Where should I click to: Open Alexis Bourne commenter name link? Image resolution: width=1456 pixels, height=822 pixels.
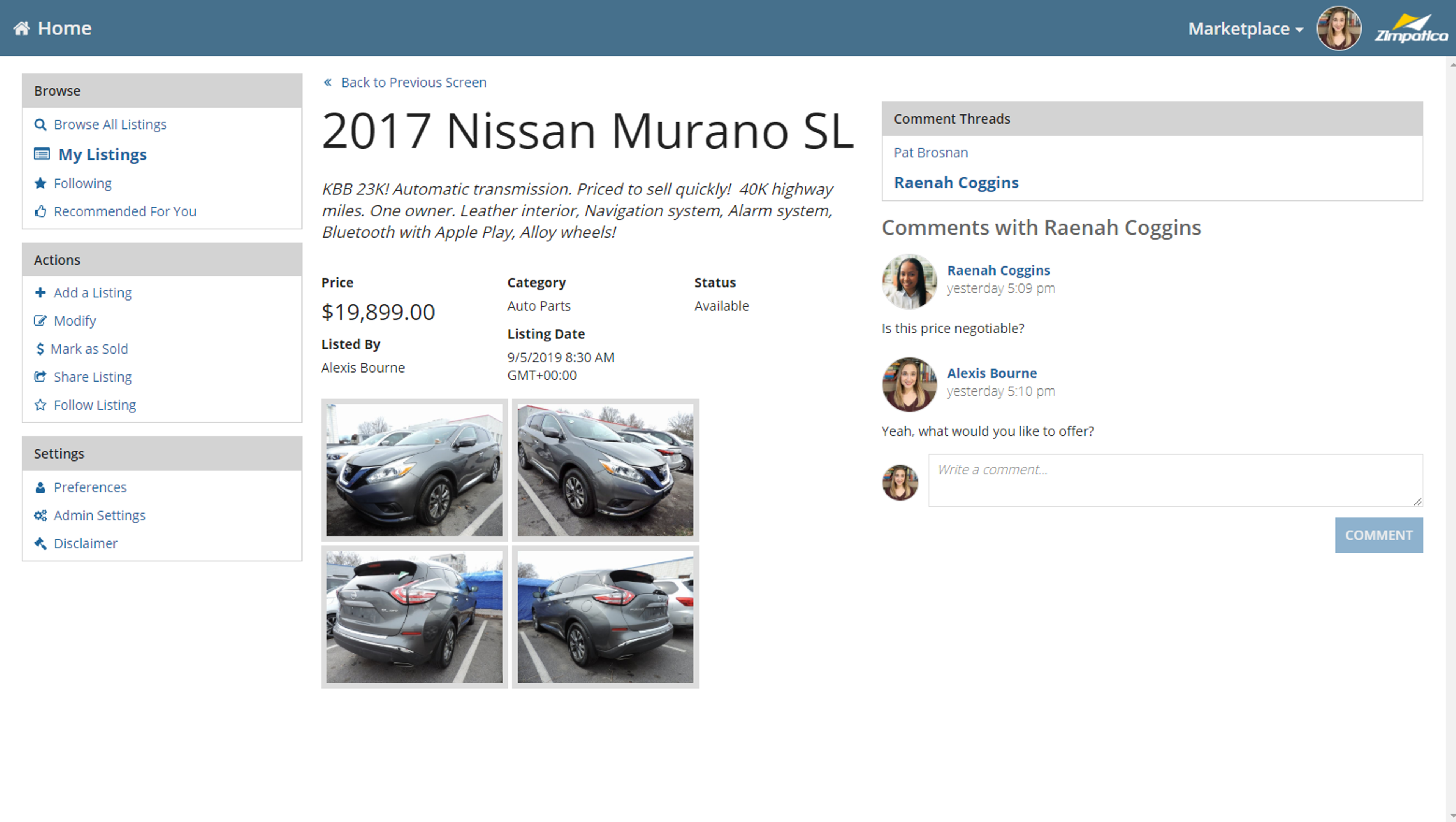[992, 373]
